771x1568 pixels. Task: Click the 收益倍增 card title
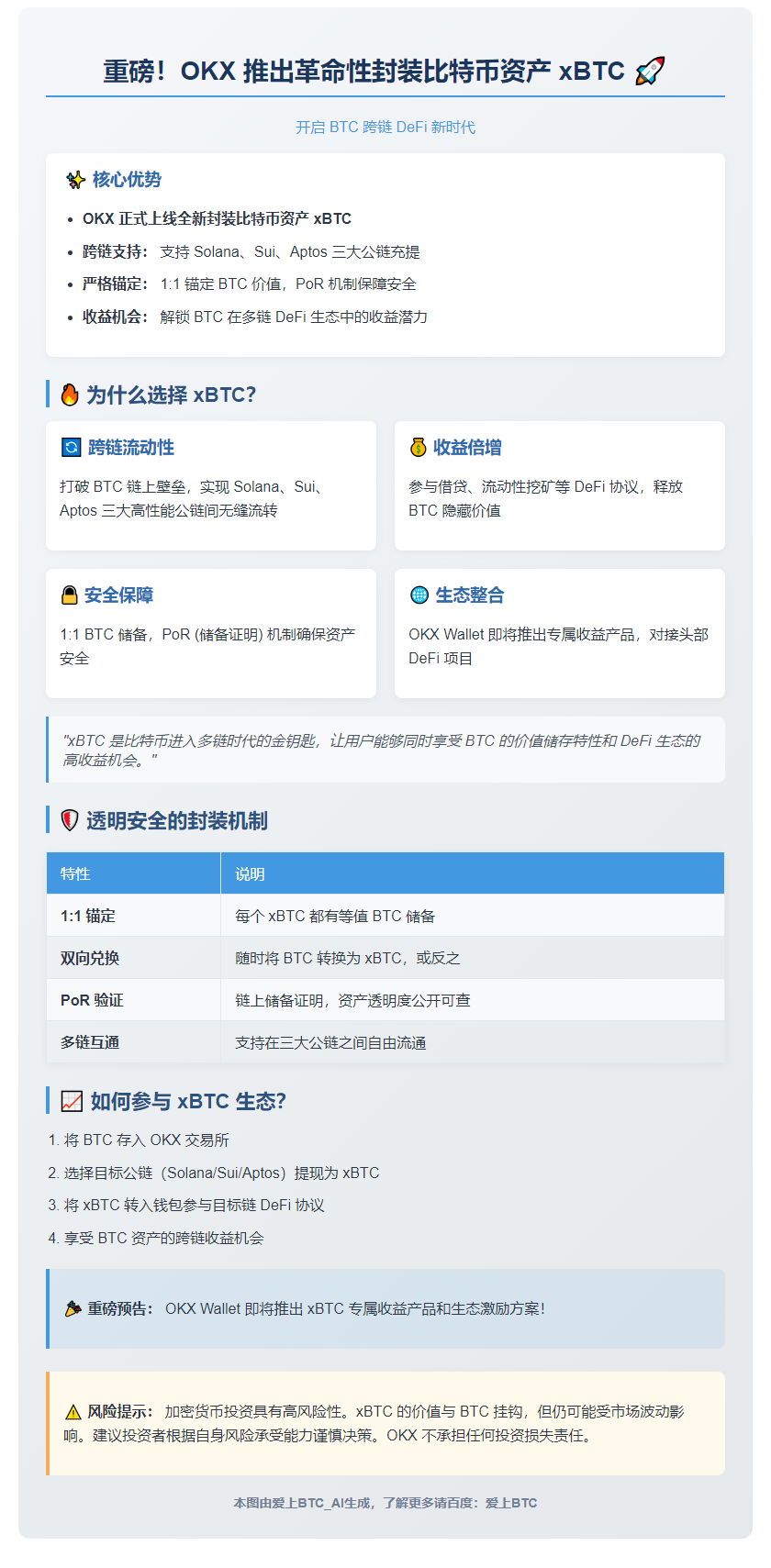point(468,447)
